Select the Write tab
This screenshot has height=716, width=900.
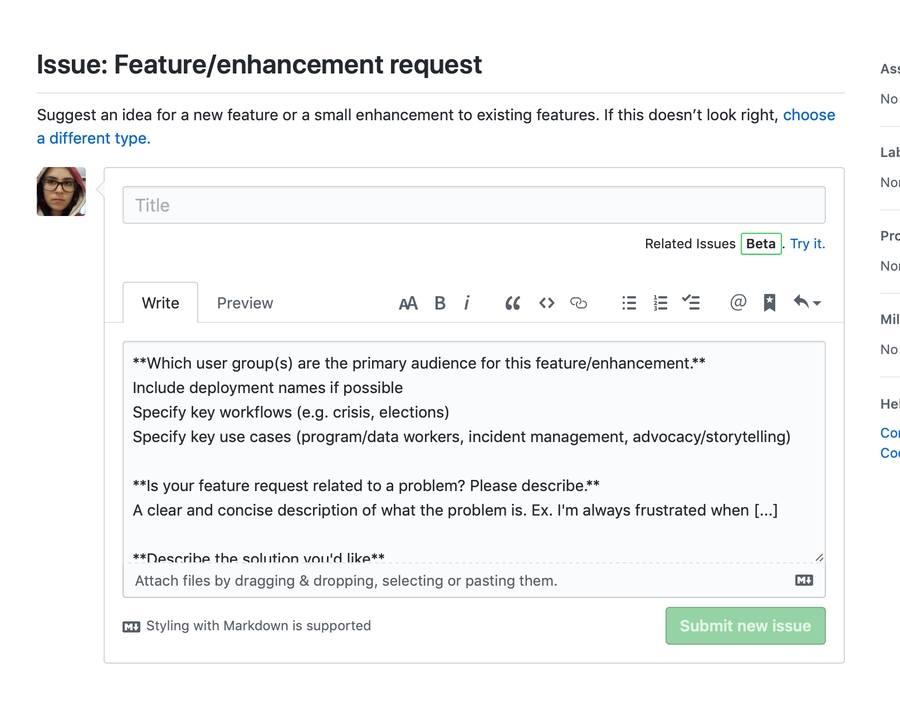tap(160, 302)
